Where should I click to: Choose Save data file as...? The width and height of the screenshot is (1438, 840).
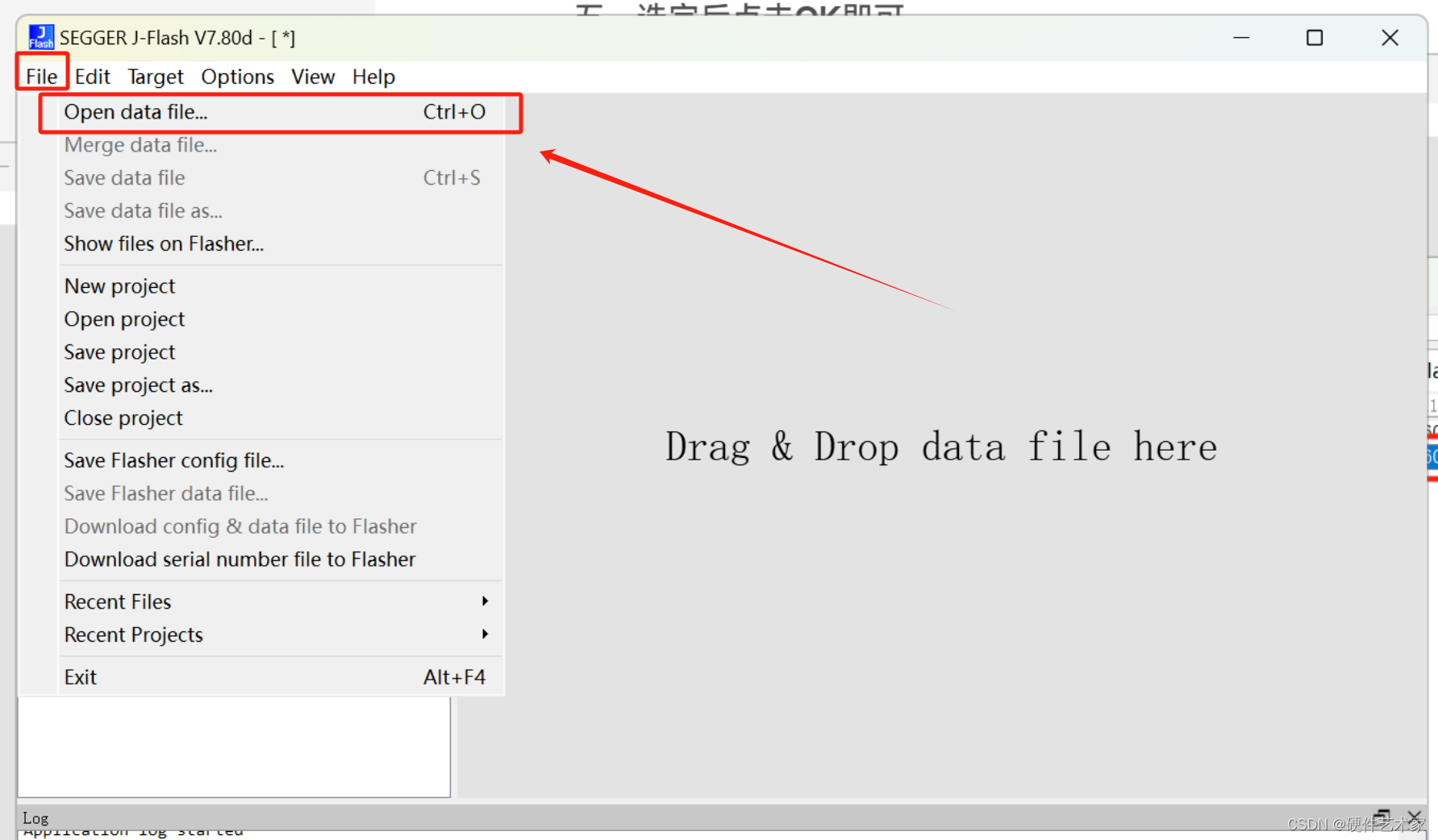[281, 211]
